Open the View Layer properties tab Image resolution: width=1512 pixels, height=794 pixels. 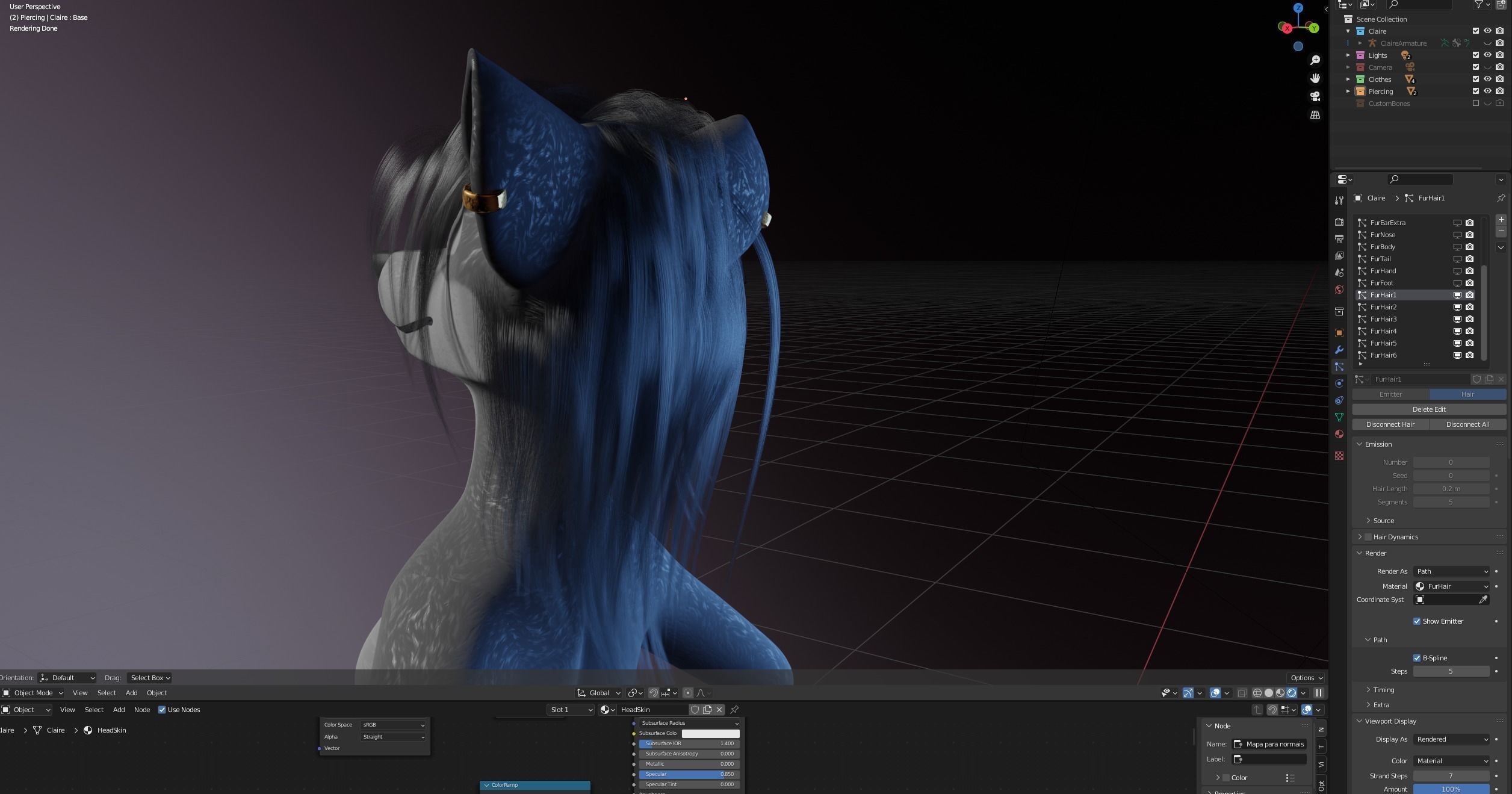pos(1339,256)
